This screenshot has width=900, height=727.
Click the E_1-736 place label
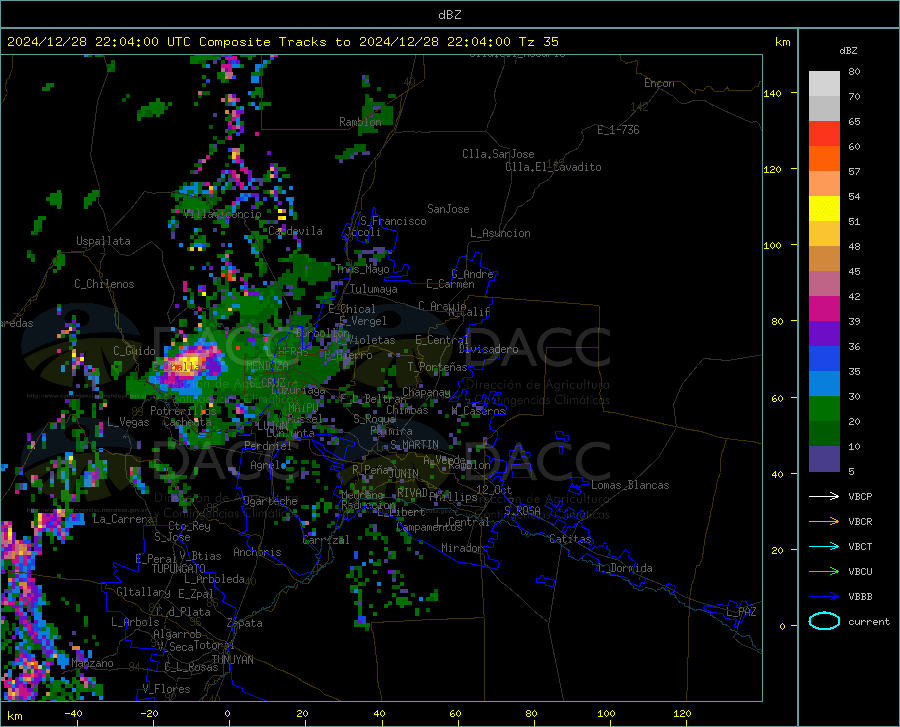click(618, 130)
